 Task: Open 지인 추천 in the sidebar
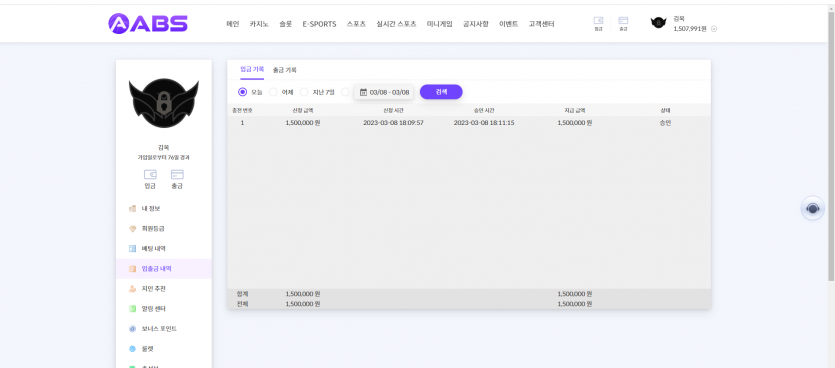(163, 289)
